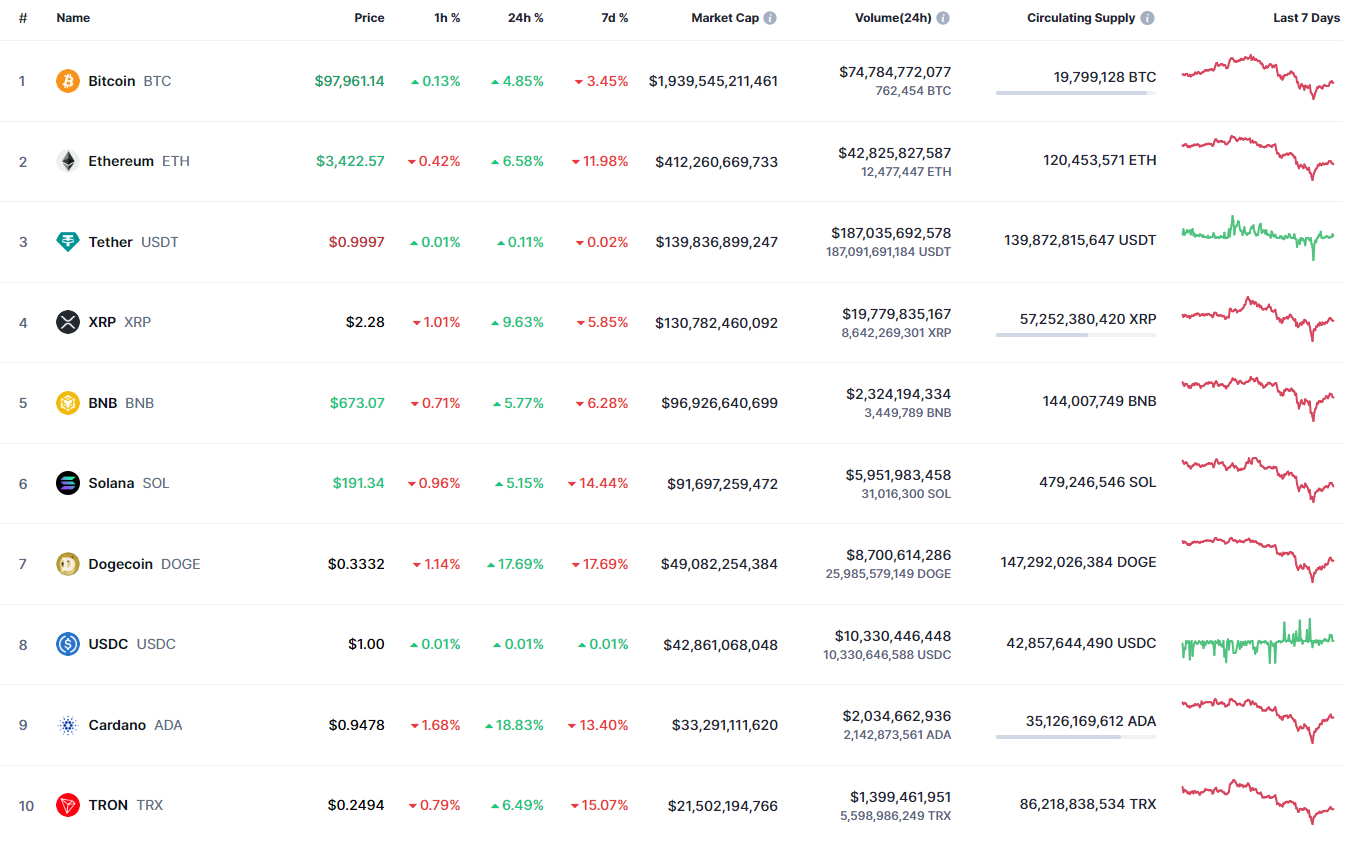This screenshot has width=1351, height=842.
Task: Click the Market Cap info icon
Action: pos(770,18)
